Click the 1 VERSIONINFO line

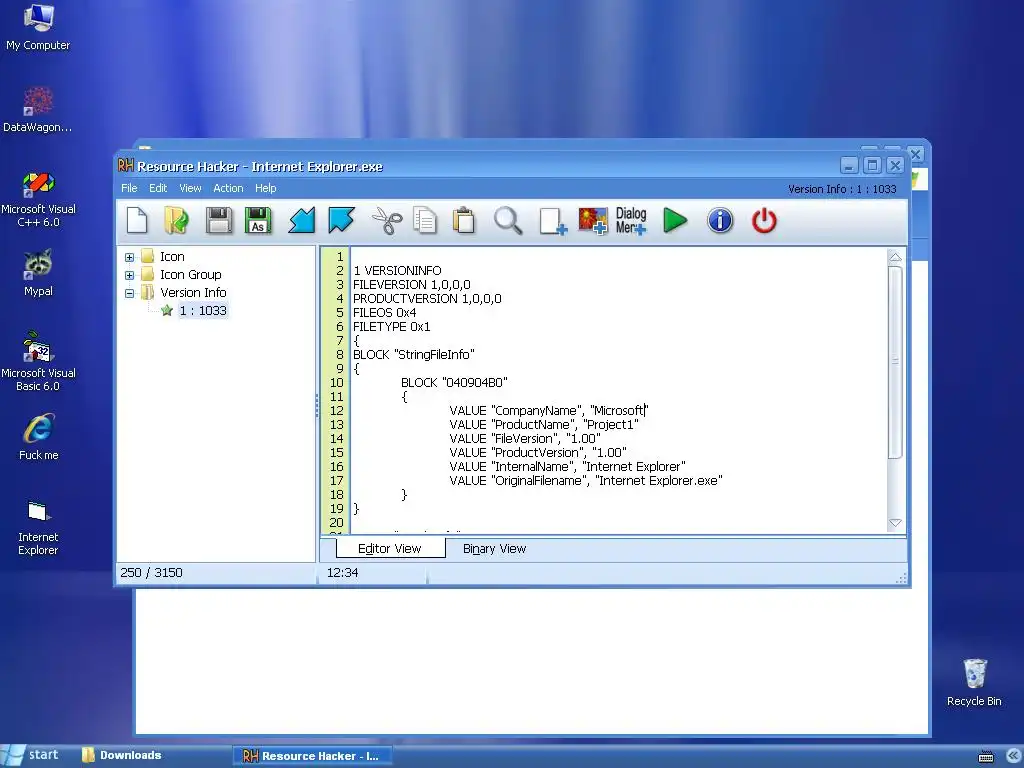click(397, 270)
